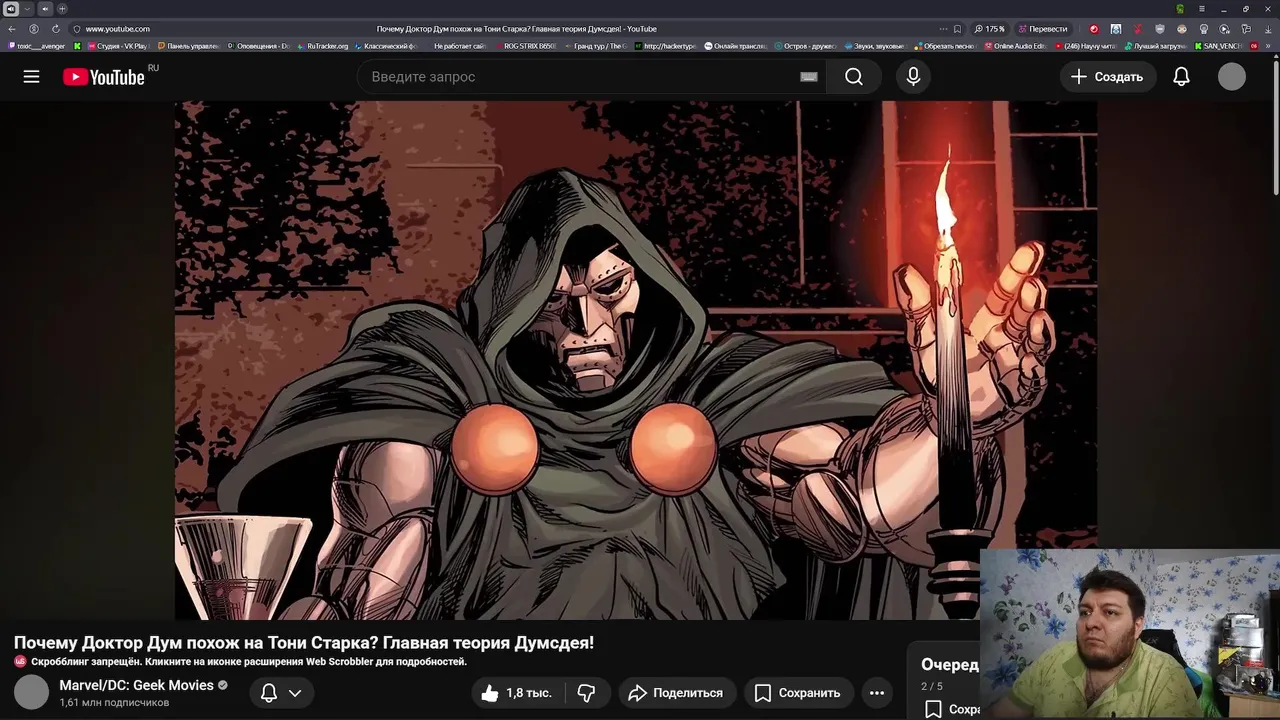Open address bar three-dot options
This screenshot has height=720, width=1280.
[943, 29]
